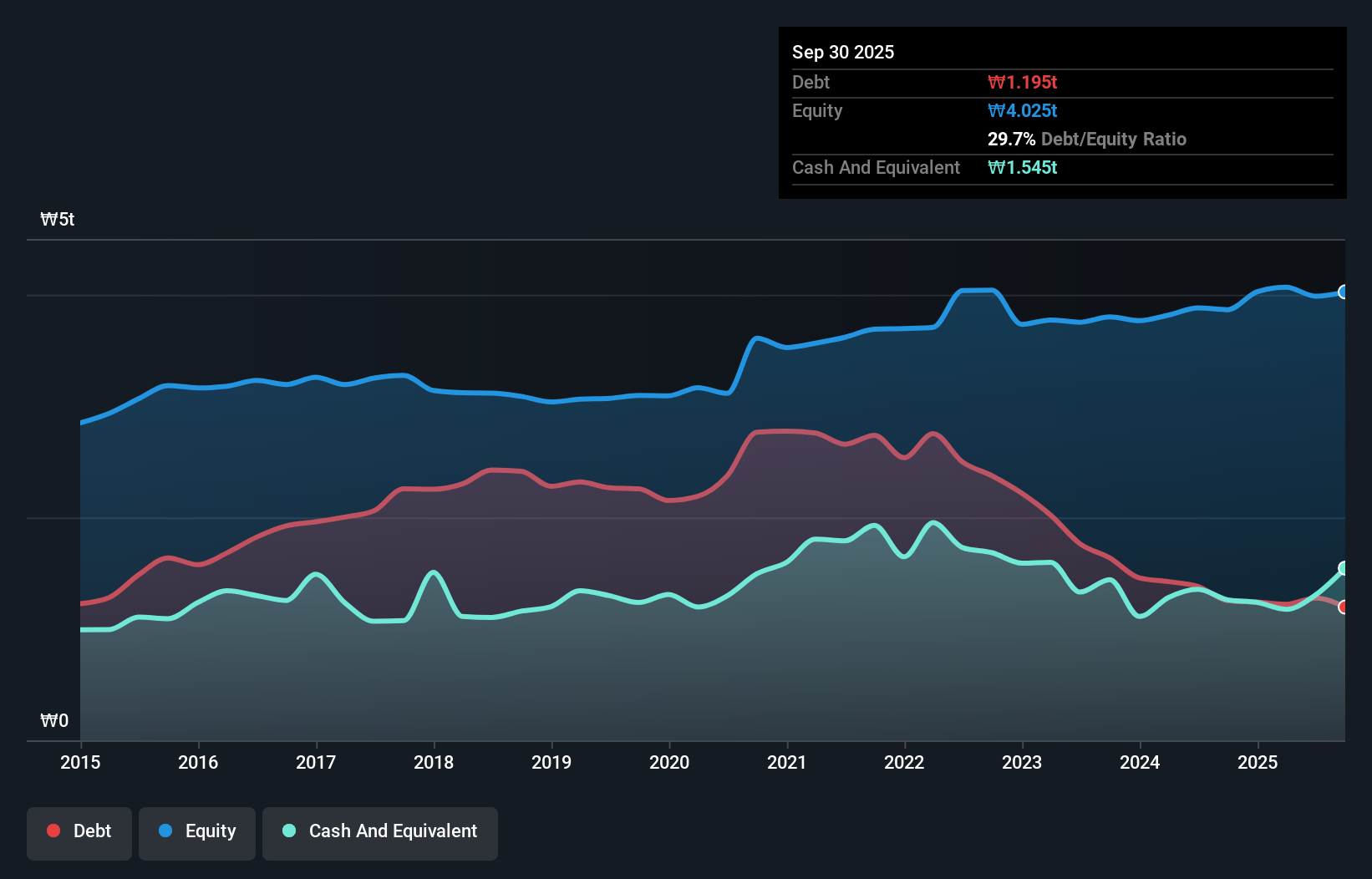Click the 2019 x-axis label

coord(551,762)
